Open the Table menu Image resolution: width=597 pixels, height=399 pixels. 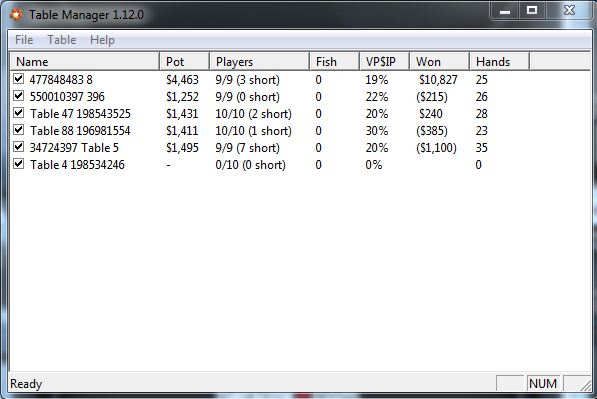point(62,40)
